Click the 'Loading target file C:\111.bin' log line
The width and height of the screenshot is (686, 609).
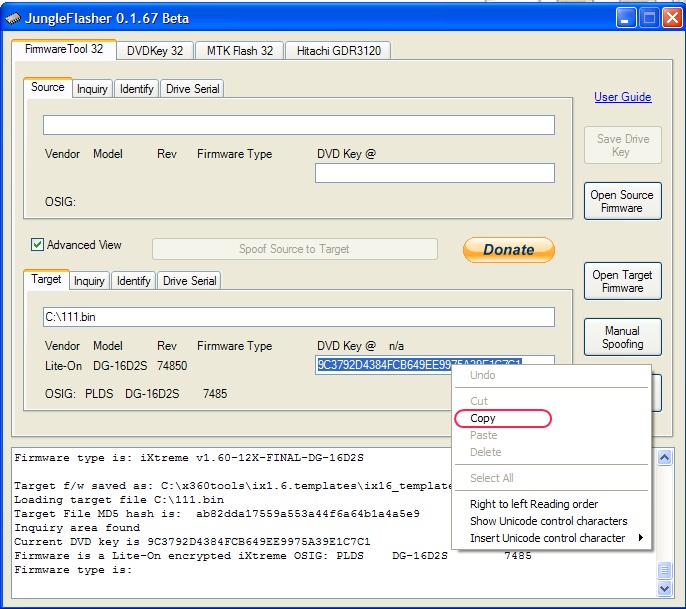(119, 500)
